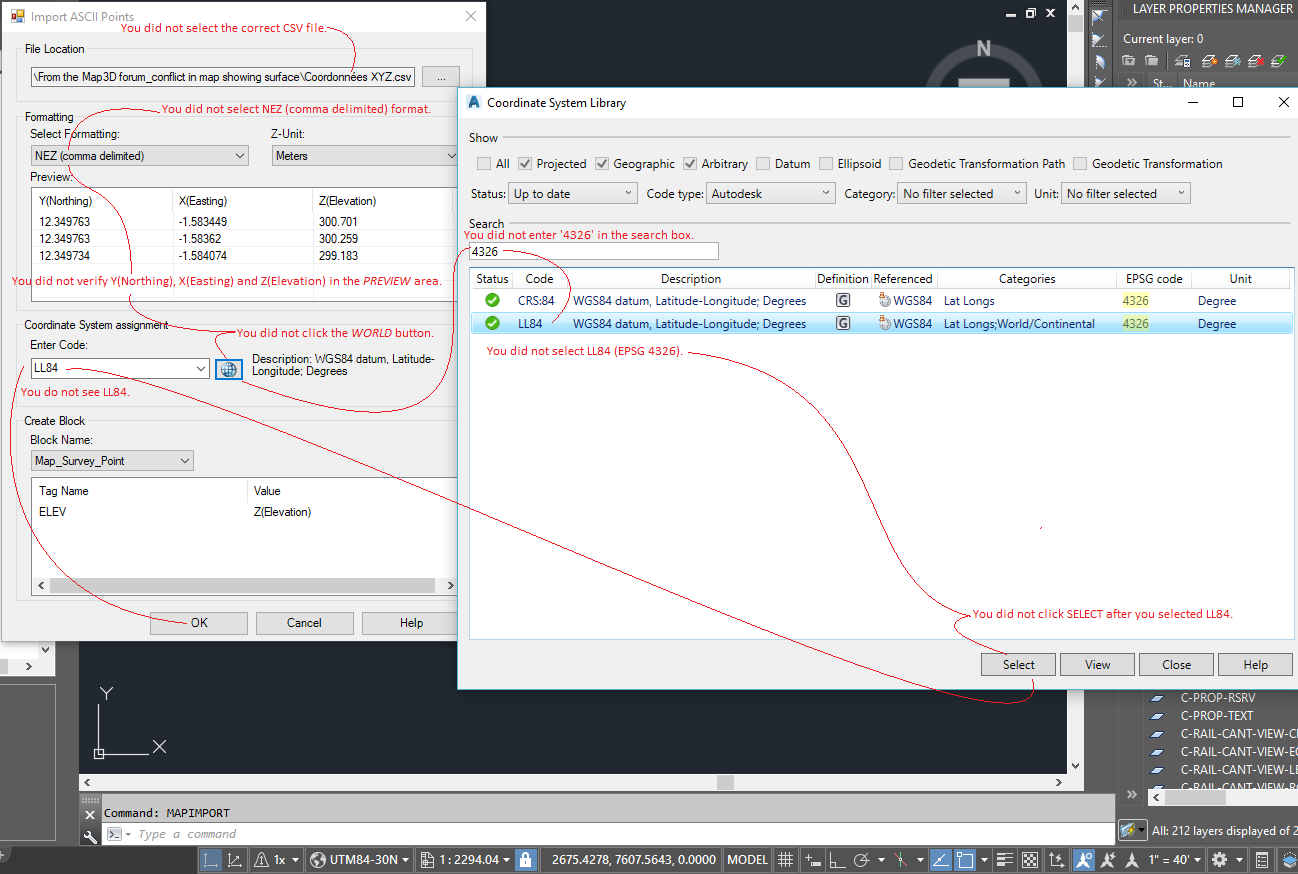Set layer current with the green check icon

tap(1278, 61)
